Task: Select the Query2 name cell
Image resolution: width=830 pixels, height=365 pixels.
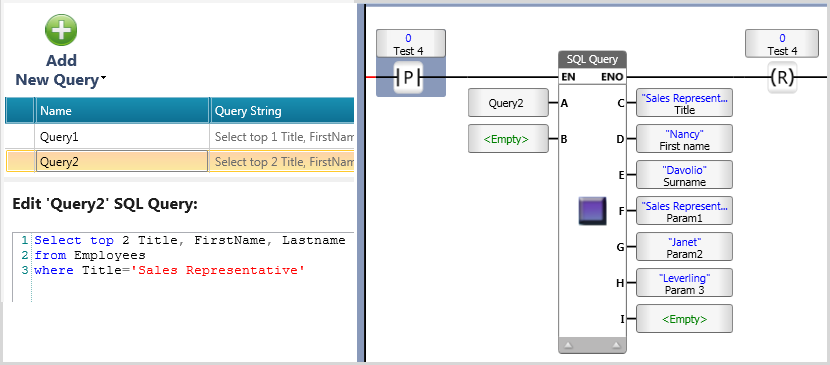Action: coord(122,162)
